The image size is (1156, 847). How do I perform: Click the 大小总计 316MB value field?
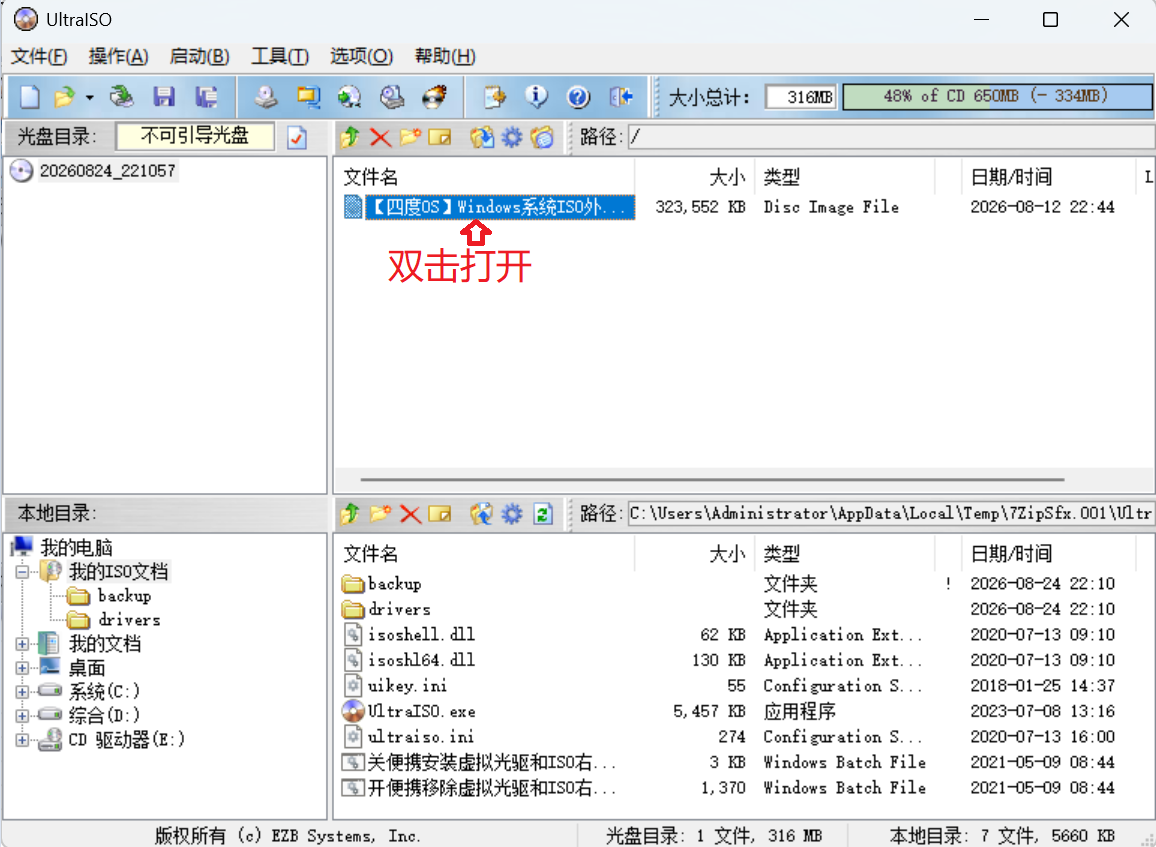801,97
